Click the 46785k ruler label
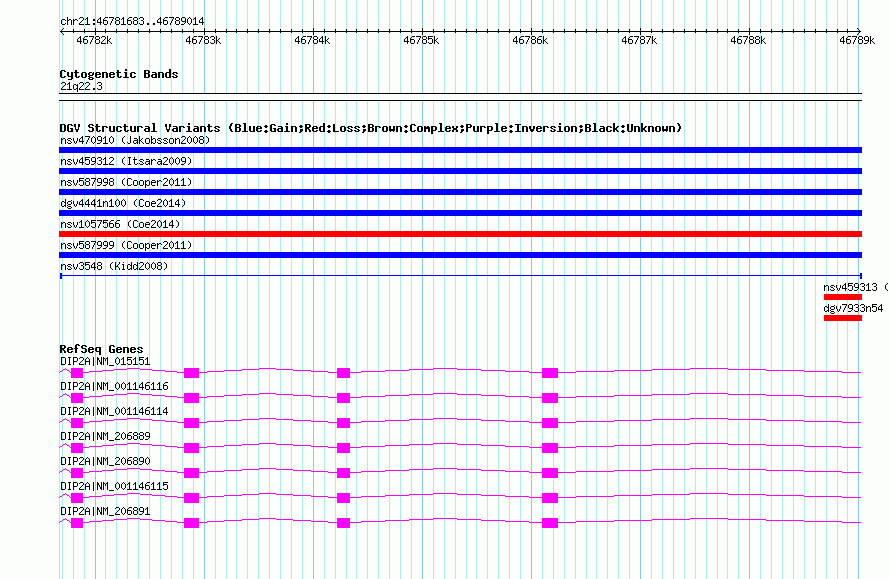 [x=421, y=40]
